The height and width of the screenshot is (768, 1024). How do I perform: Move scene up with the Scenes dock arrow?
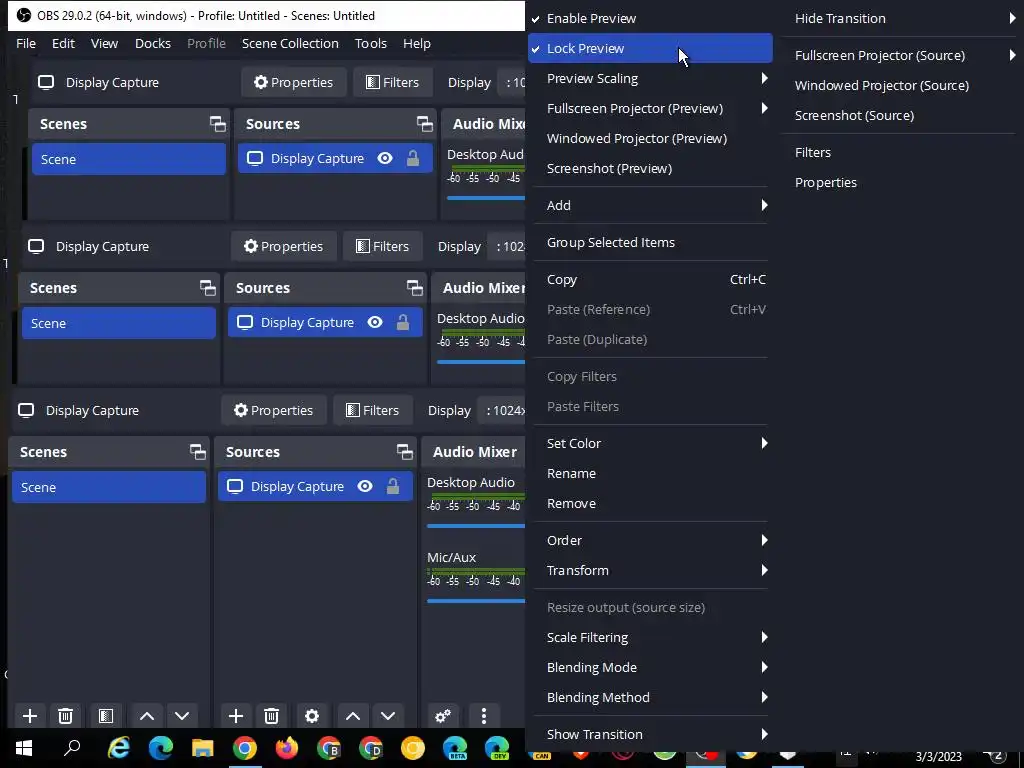[147, 716]
